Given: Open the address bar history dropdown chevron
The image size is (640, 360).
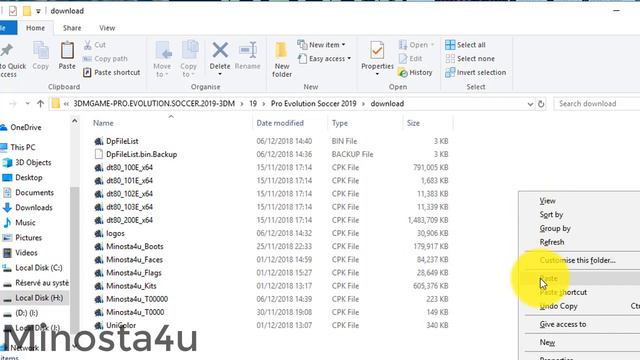Looking at the screenshot, I should click(x=530, y=104).
